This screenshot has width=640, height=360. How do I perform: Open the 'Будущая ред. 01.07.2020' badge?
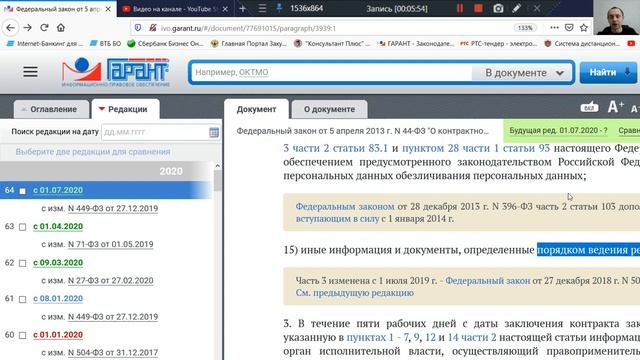(558, 131)
